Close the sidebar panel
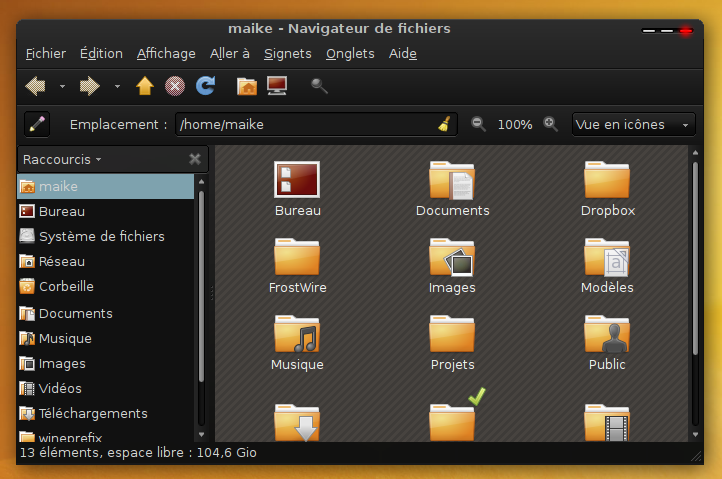Screen dimensions: 722x479 195,159
